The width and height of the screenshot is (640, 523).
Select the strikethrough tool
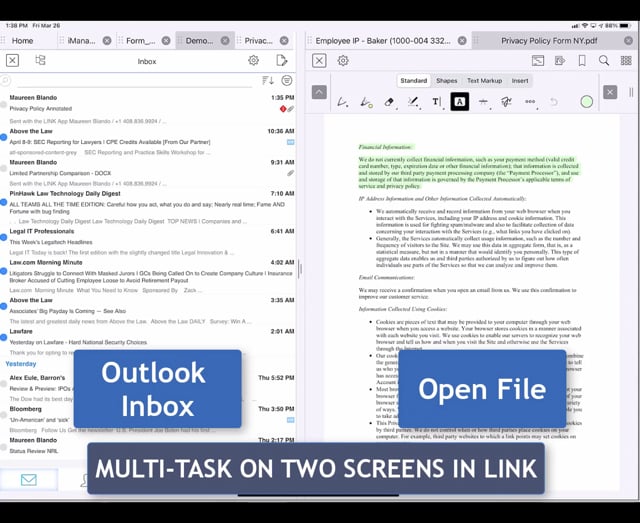(x=483, y=102)
